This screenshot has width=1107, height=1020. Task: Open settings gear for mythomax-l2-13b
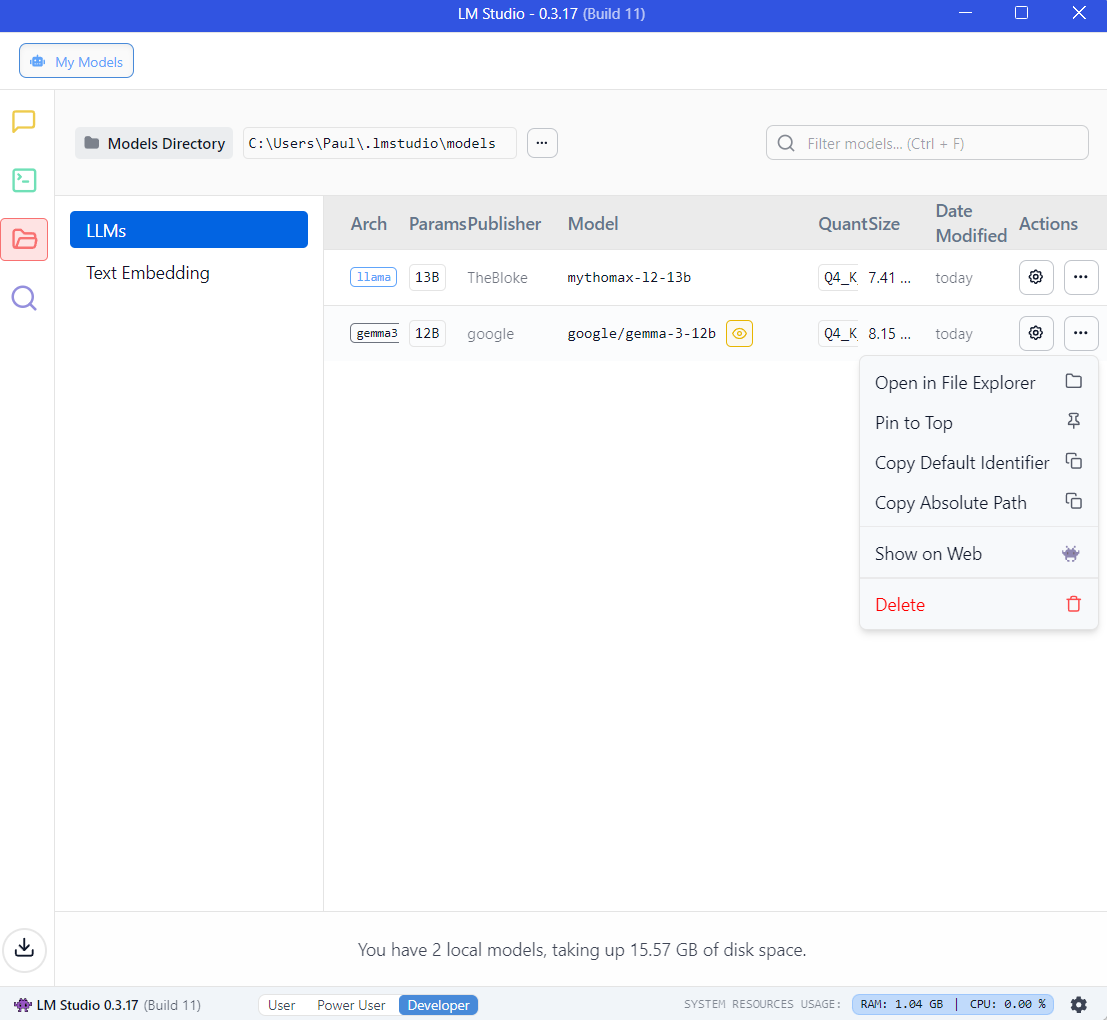click(x=1036, y=277)
